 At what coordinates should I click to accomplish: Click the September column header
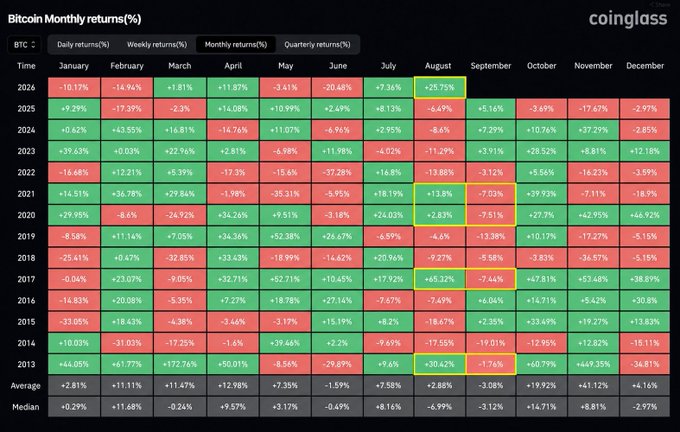click(x=491, y=66)
